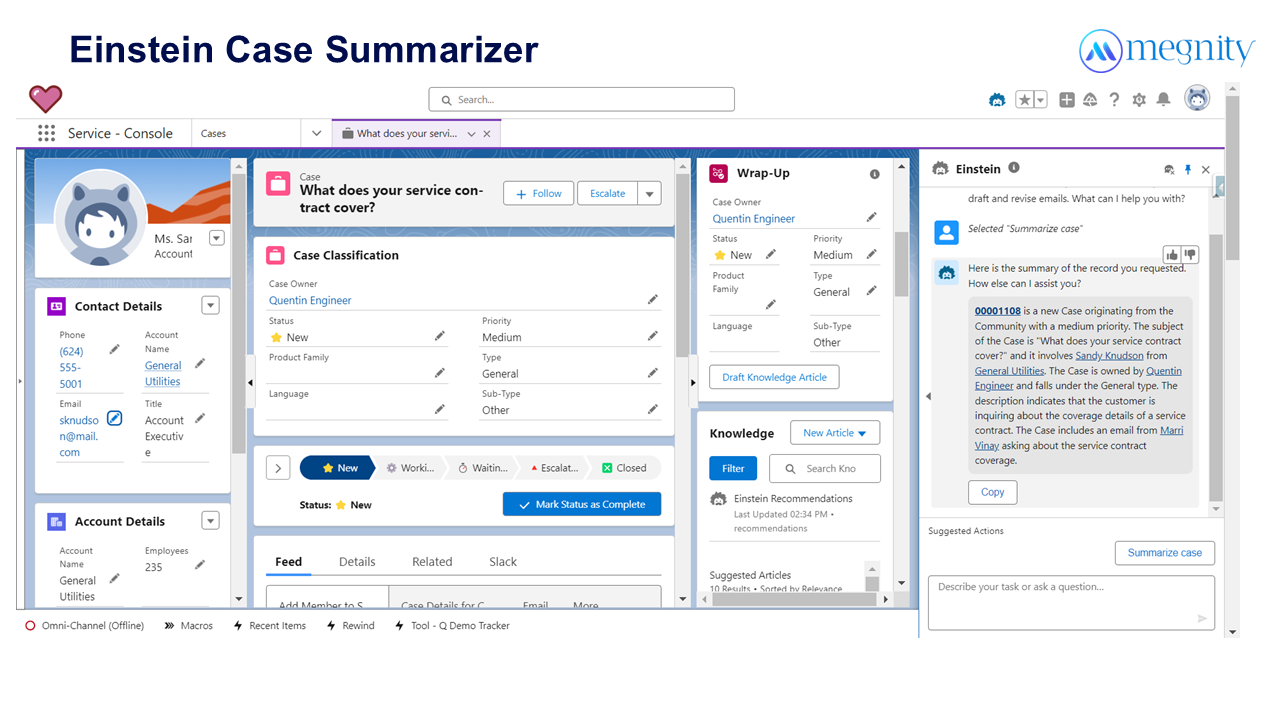Open case 00001108 link in summary

tap(998, 311)
